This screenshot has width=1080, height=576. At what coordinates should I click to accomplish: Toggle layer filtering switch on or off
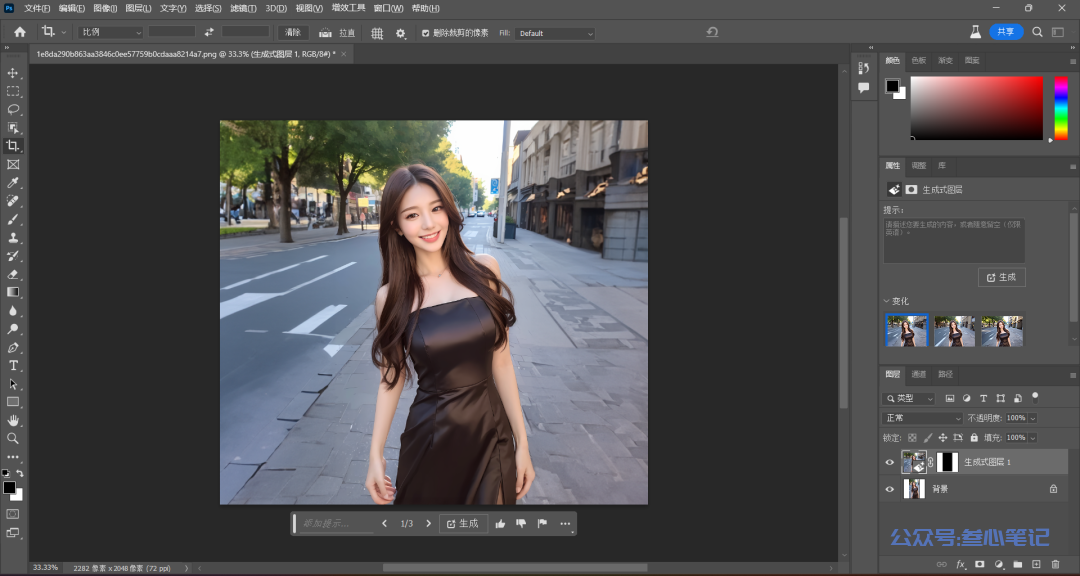pos(1035,398)
